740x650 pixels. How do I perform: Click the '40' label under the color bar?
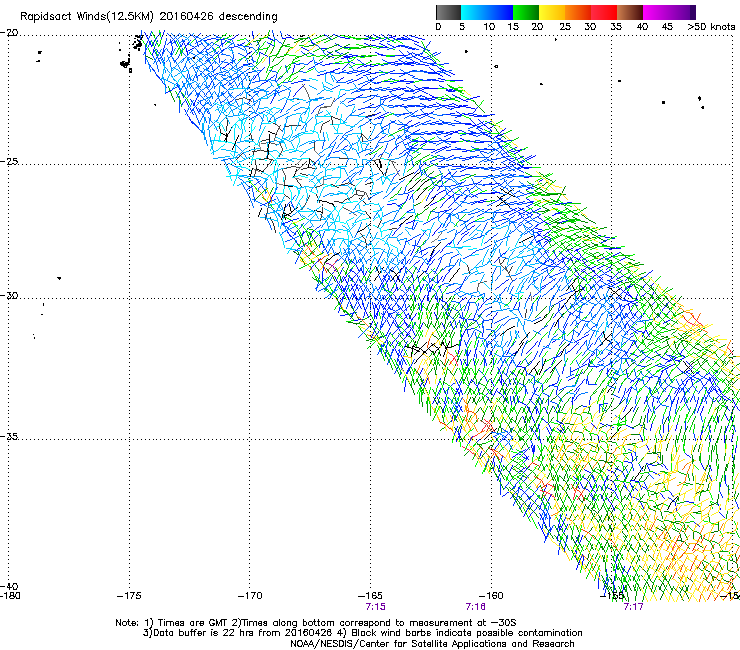coord(642,27)
